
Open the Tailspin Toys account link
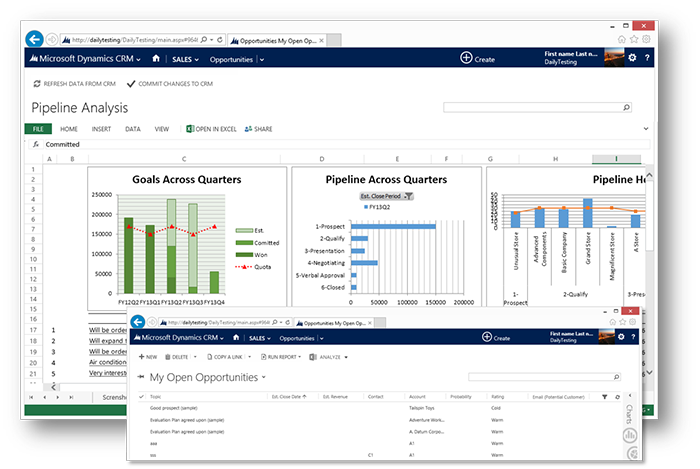[x=421, y=407]
